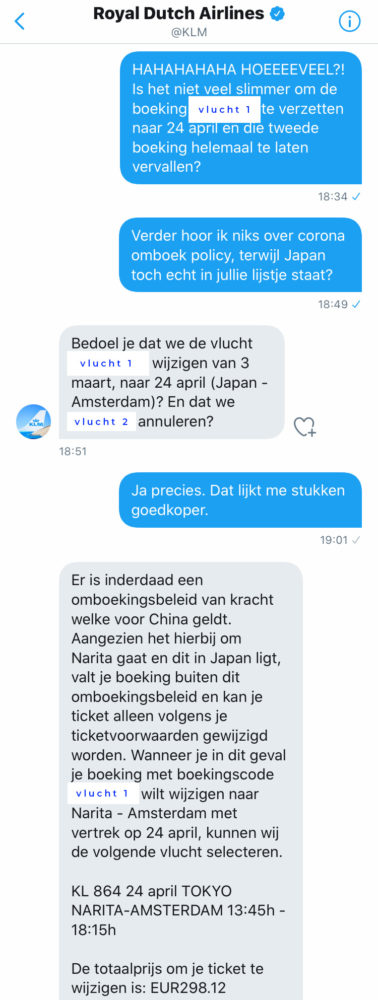Select the message about corona omboek policy
Image resolution: width=378 pixels, height=1000 pixels.
[x=241, y=254]
